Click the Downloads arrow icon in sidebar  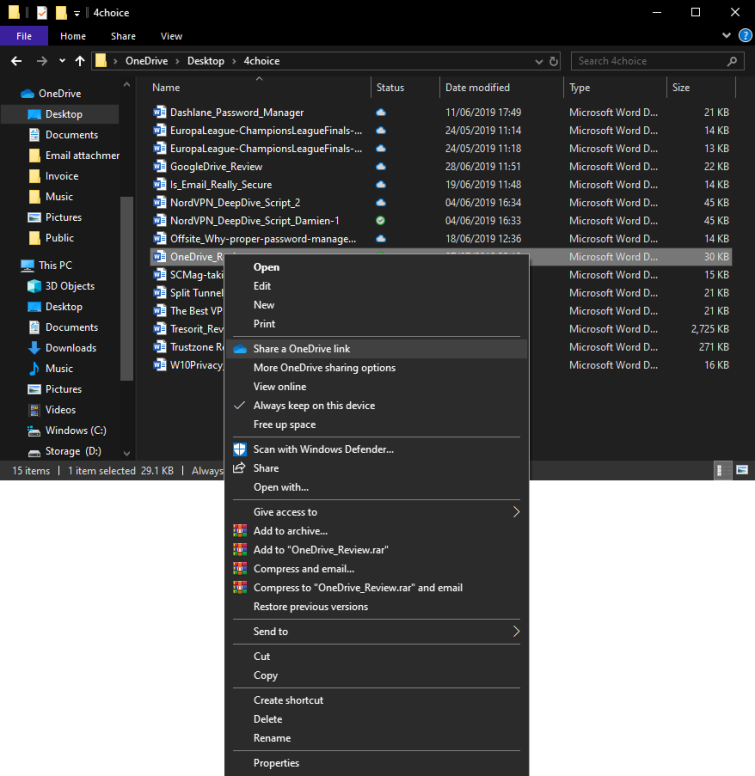pos(34,348)
